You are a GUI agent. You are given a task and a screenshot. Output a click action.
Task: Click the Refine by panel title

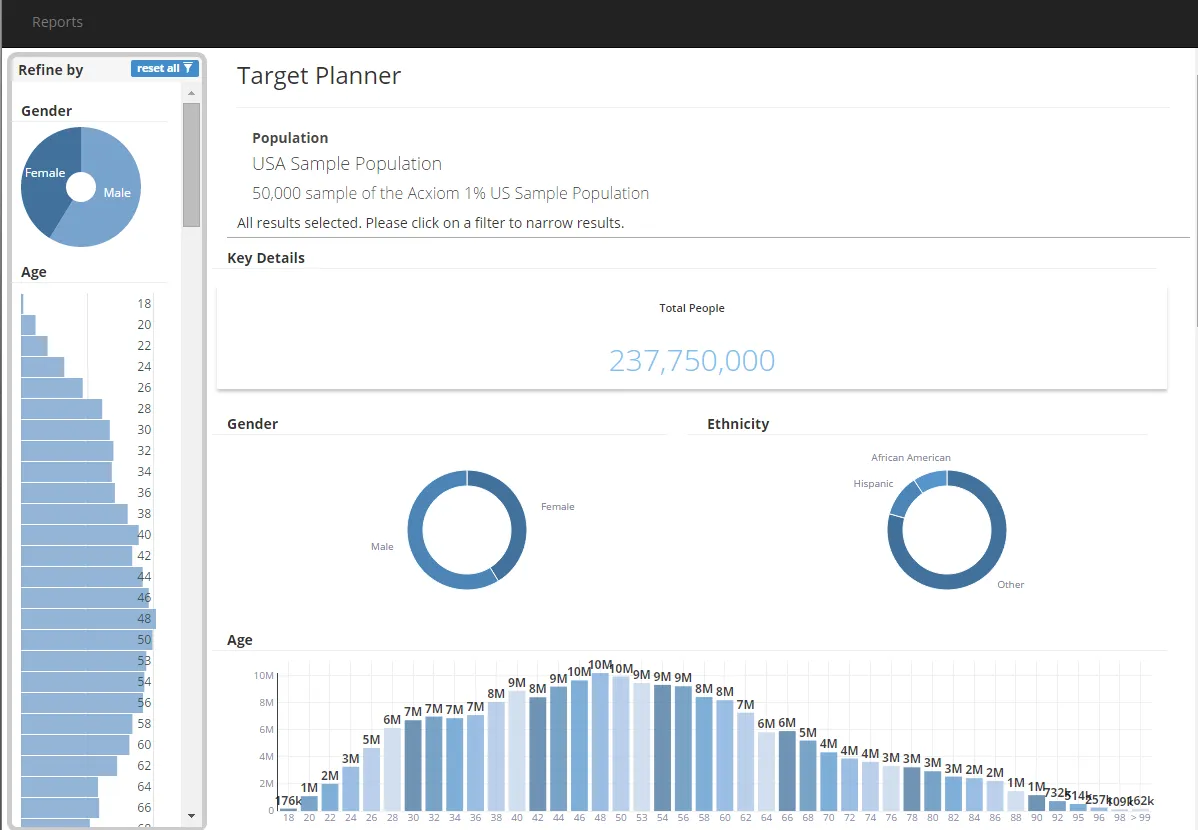pos(50,70)
